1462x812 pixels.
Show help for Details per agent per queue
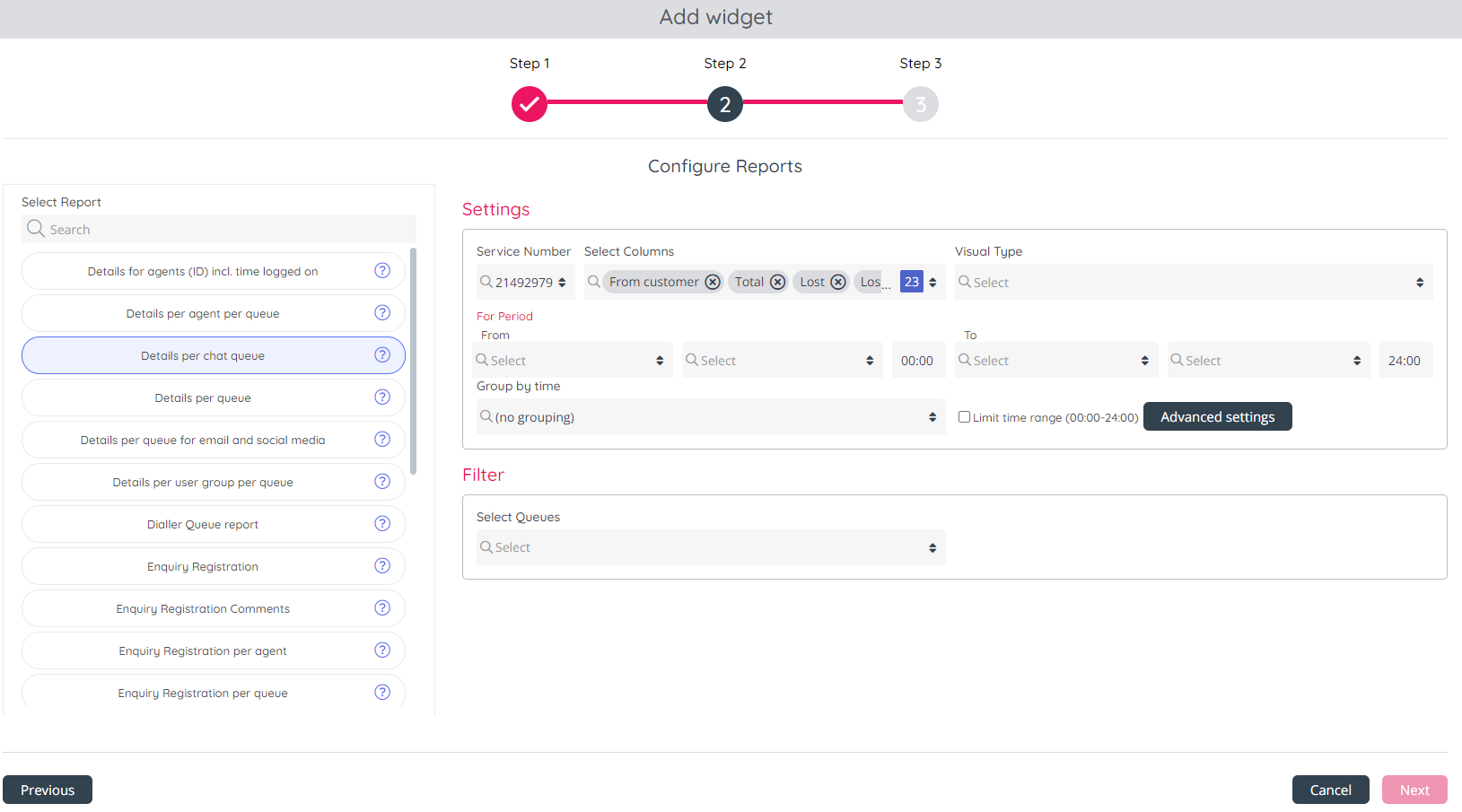coord(382,313)
